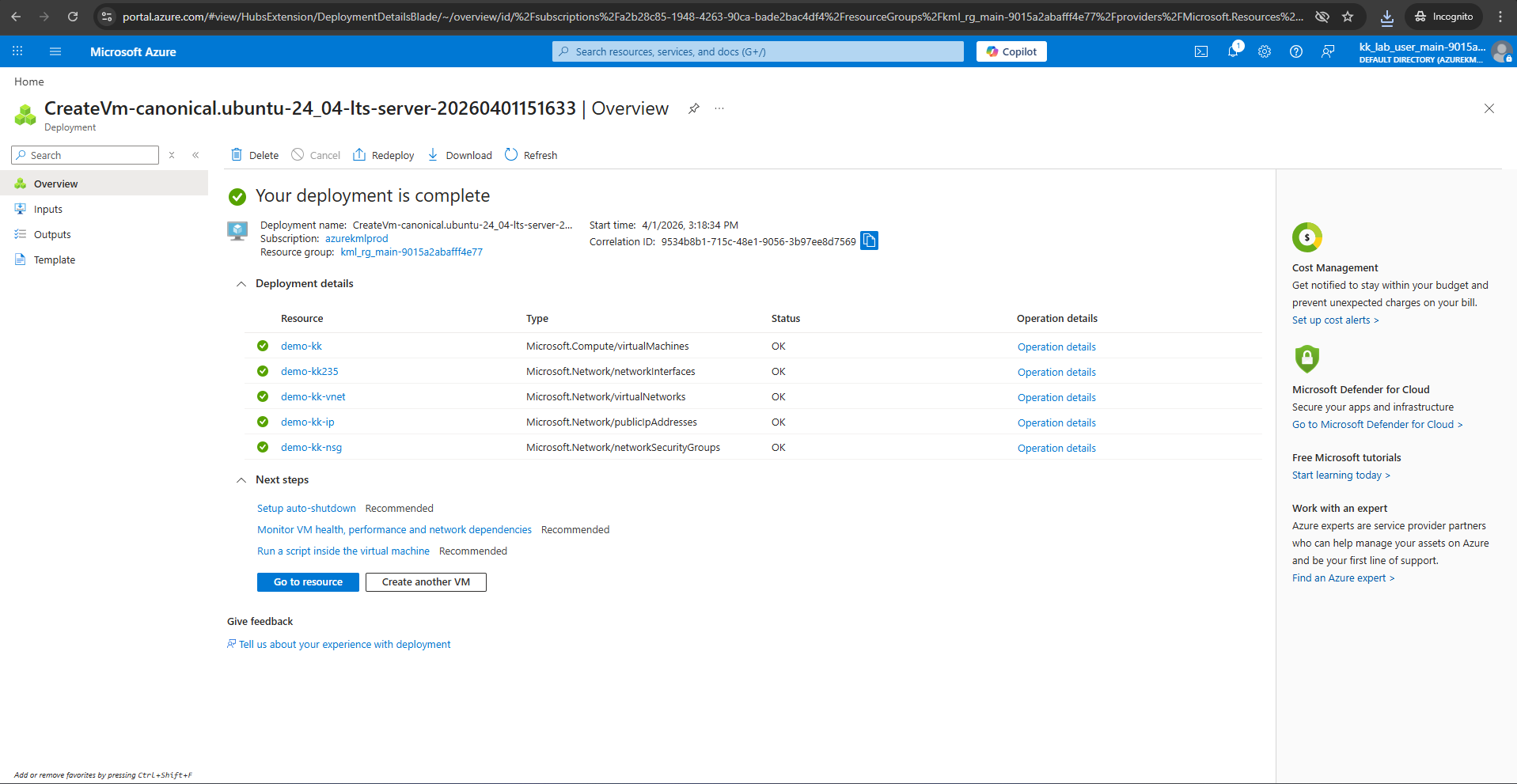The height and width of the screenshot is (784, 1517).
Task: Click the Cancel toolbar command
Action: [x=316, y=155]
